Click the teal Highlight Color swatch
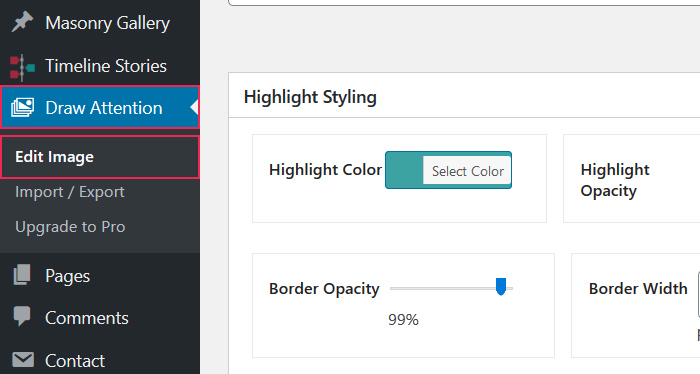Screen dimensions: 700x374 [404, 170]
